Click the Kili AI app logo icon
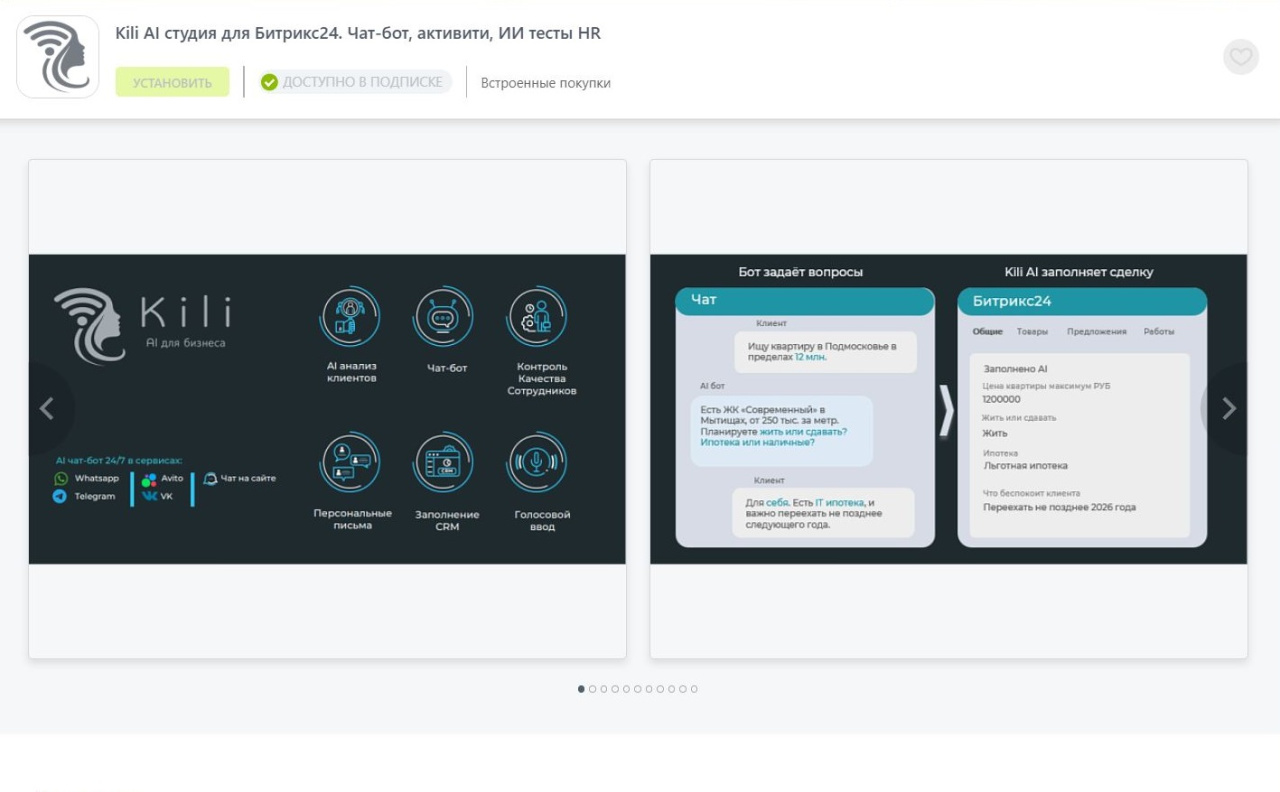Image resolution: width=1280 pixels, height=792 pixels. (x=58, y=57)
